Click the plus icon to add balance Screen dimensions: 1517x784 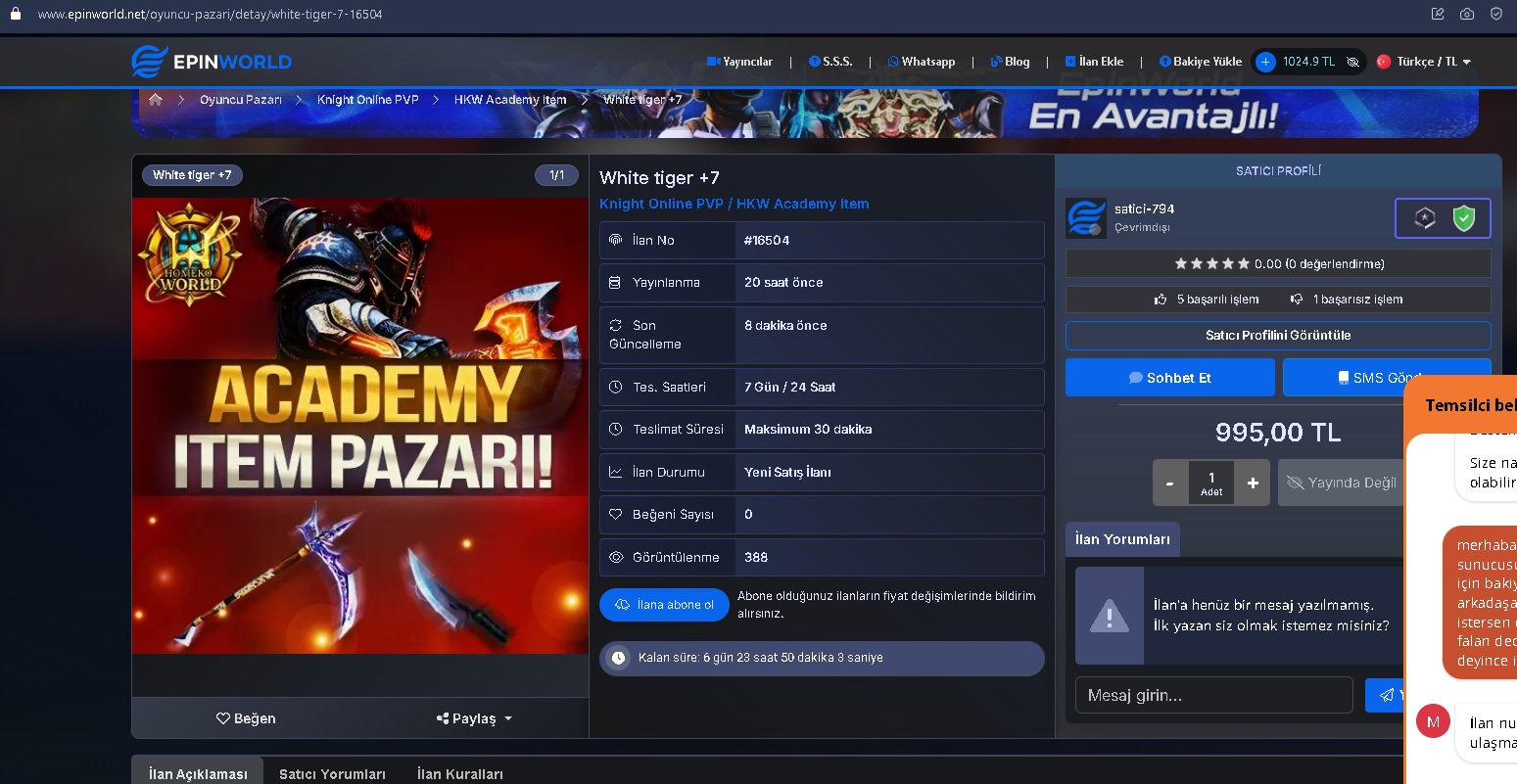click(x=1265, y=62)
